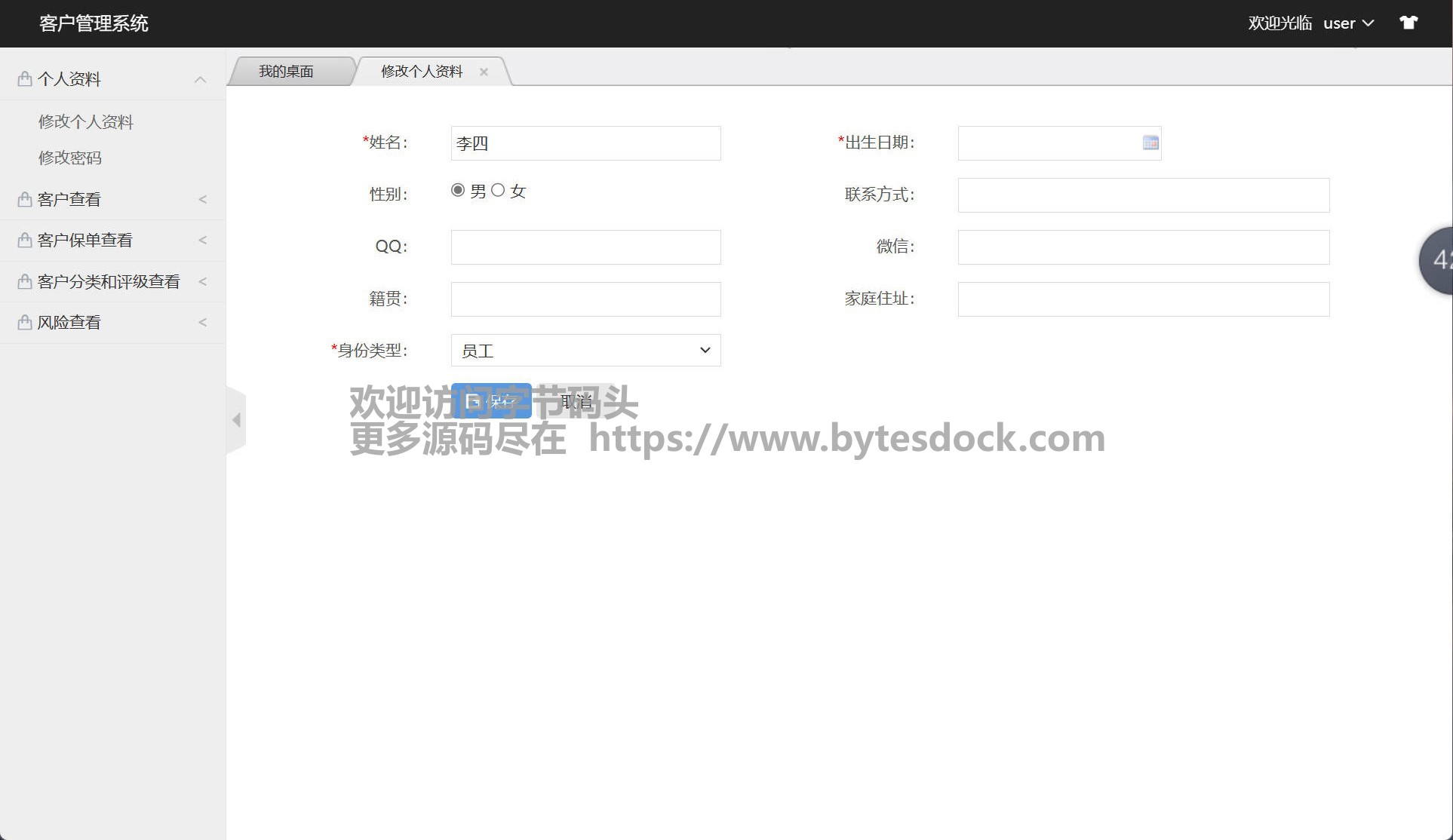1453x840 pixels.
Task: Expand the 客户分类和评级查看 menu
Action: 109,281
